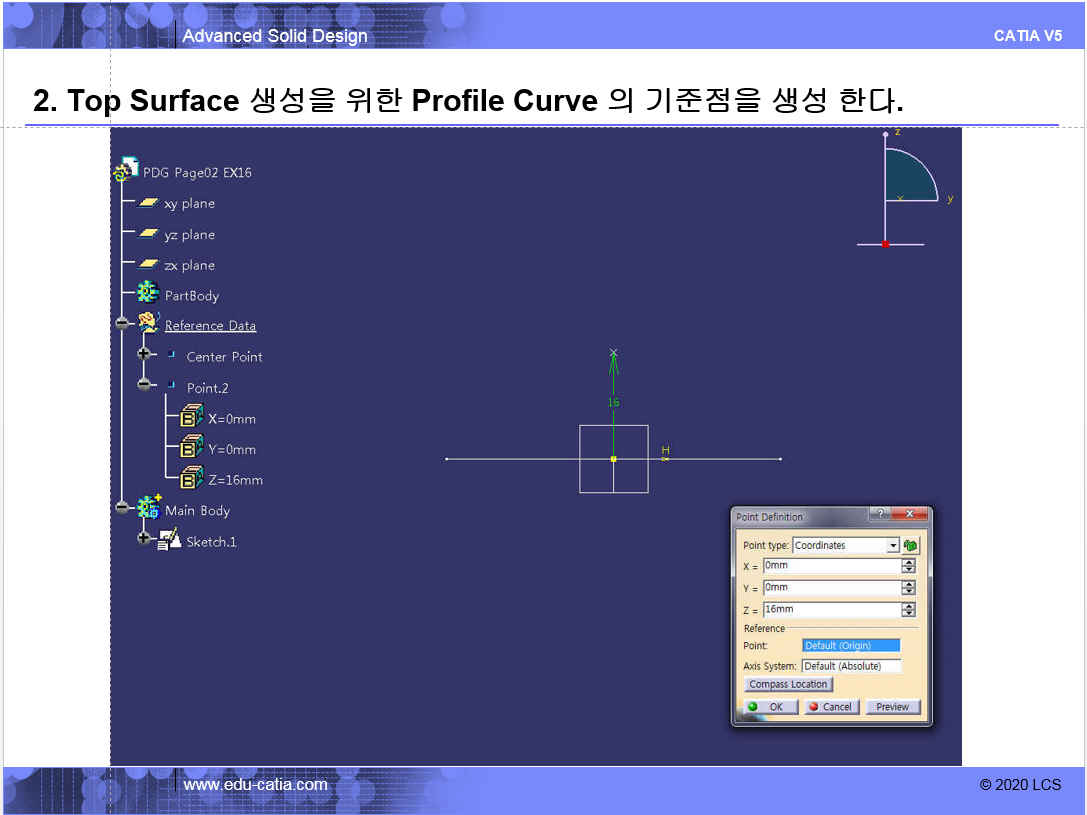The height and width of the screenshot is (815, 1087).
Task: Click the PartBody gear icon
Action: point(148,292)
